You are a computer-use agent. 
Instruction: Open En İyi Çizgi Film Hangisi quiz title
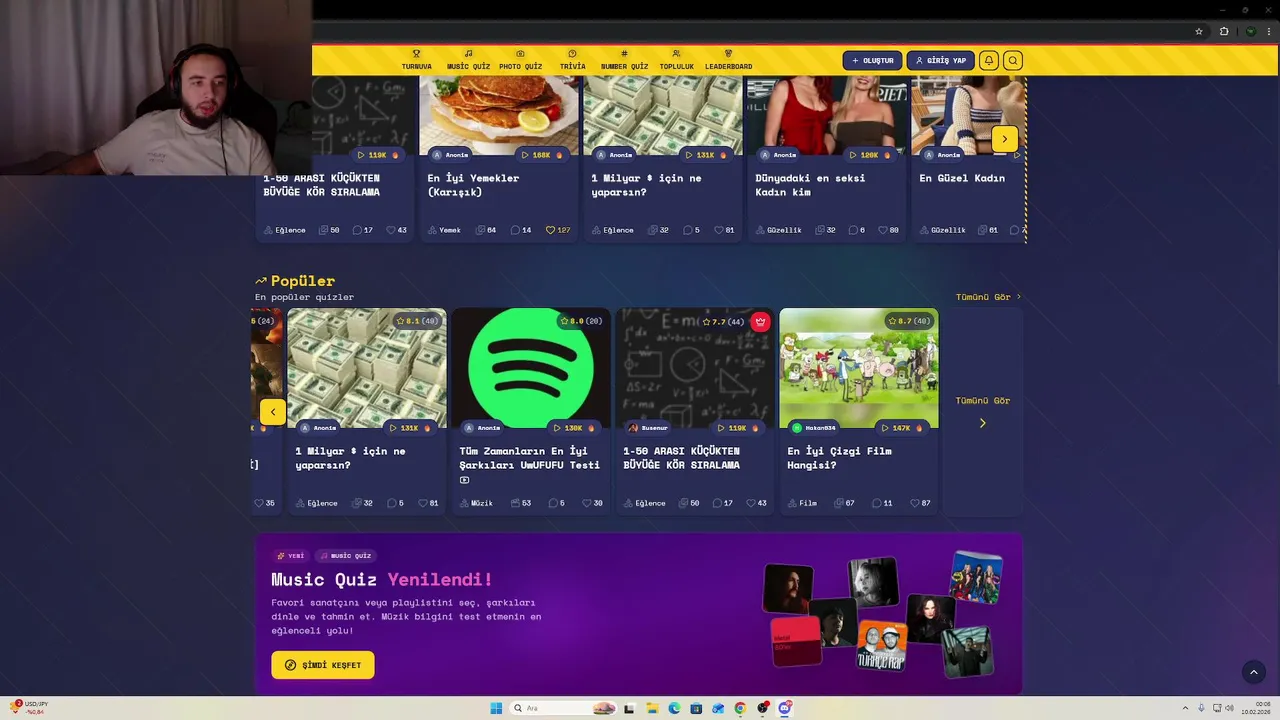[839, 458]
